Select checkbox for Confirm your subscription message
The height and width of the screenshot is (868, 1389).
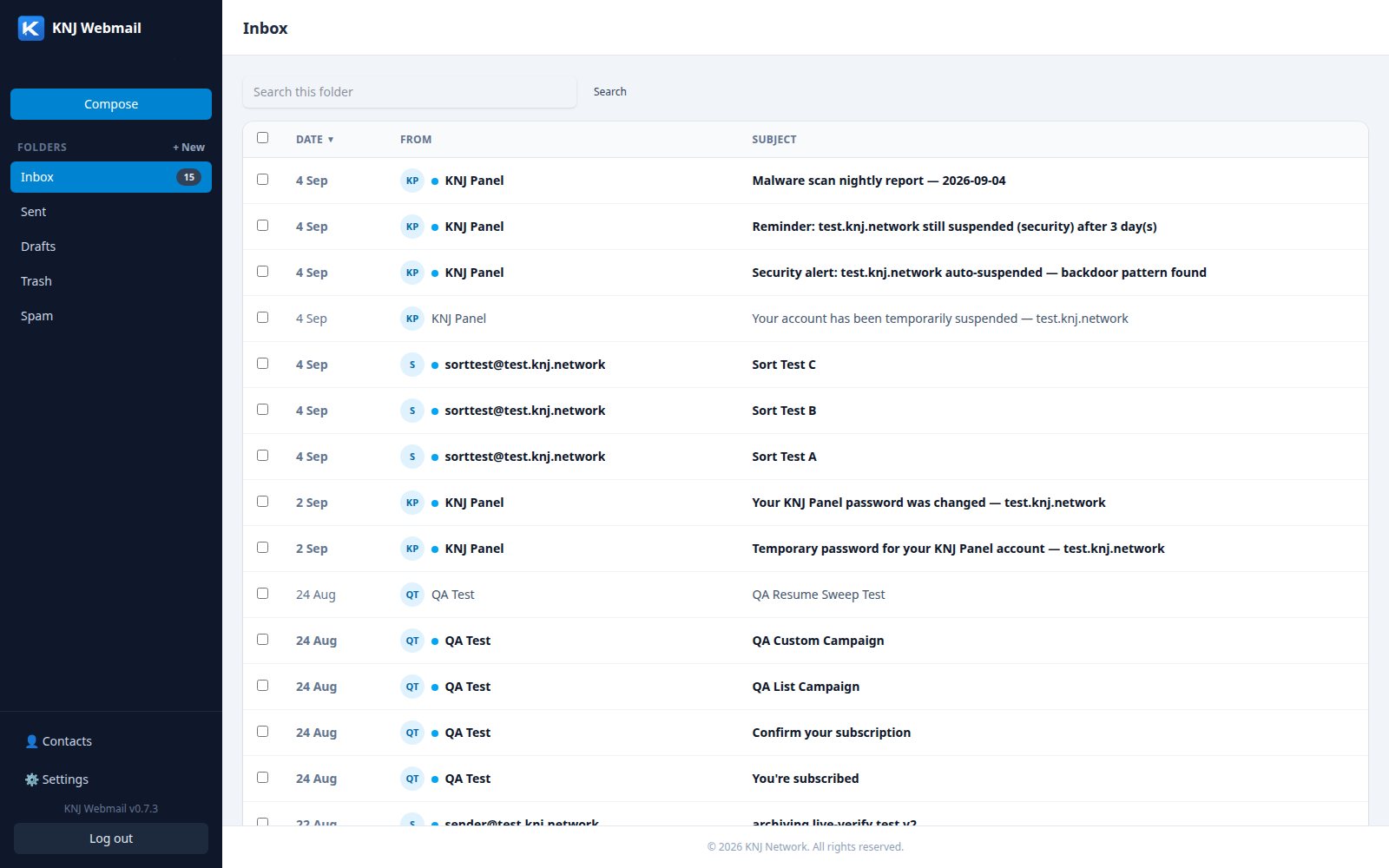pos(263,732)
